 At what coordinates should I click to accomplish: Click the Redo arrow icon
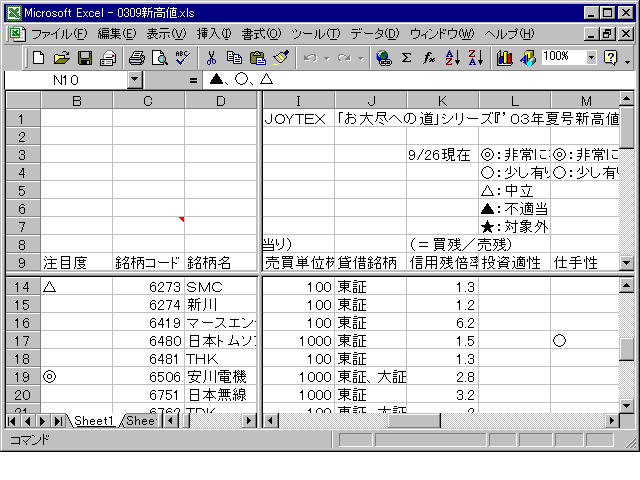344,58
